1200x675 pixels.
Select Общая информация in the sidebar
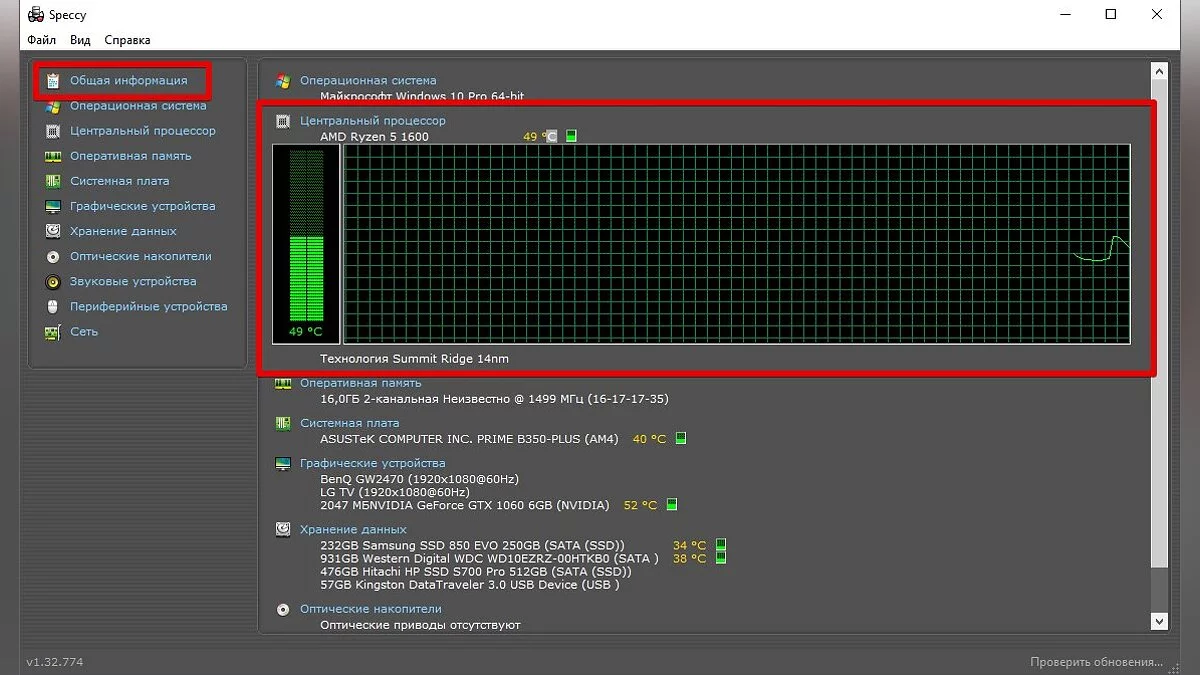128,80
